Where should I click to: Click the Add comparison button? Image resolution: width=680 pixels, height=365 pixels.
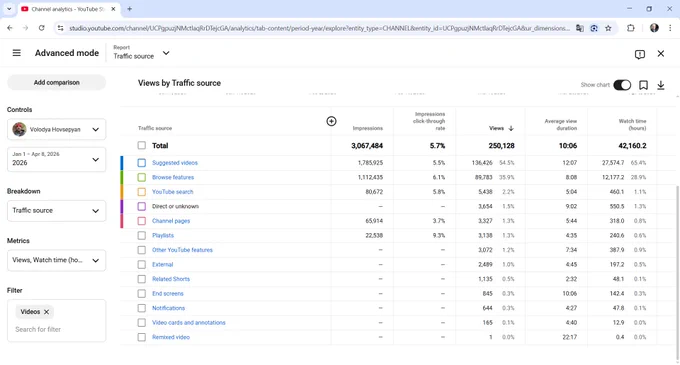(x=56, y=82)
